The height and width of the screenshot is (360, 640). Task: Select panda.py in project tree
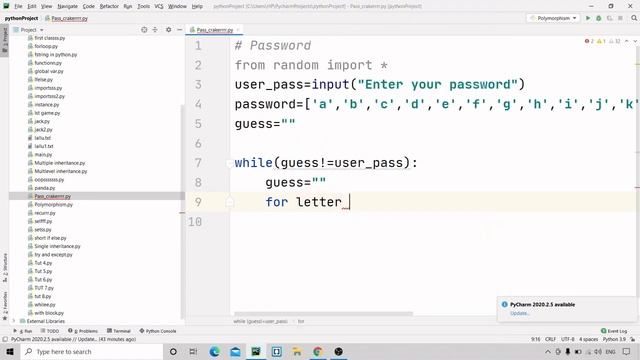point(41,188)
